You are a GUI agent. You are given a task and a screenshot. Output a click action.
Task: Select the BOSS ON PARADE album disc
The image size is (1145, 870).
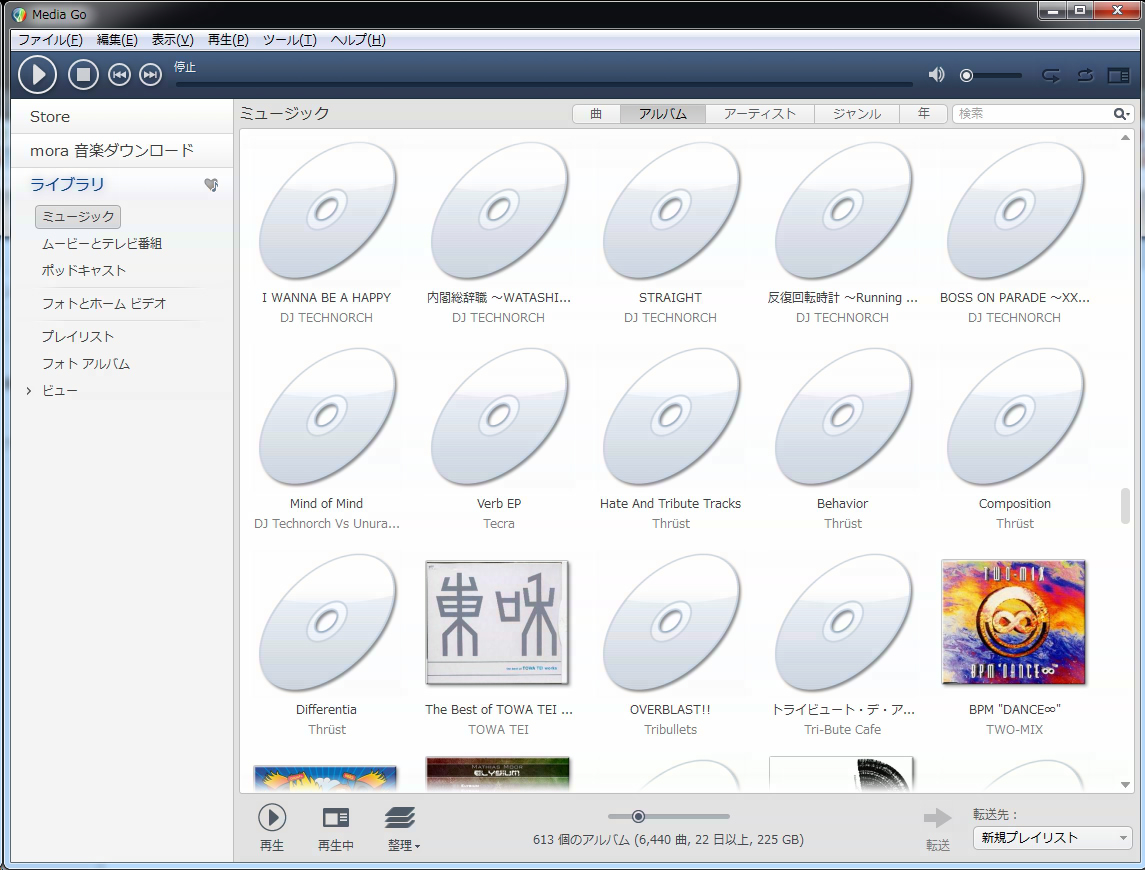pos(1014,210)
